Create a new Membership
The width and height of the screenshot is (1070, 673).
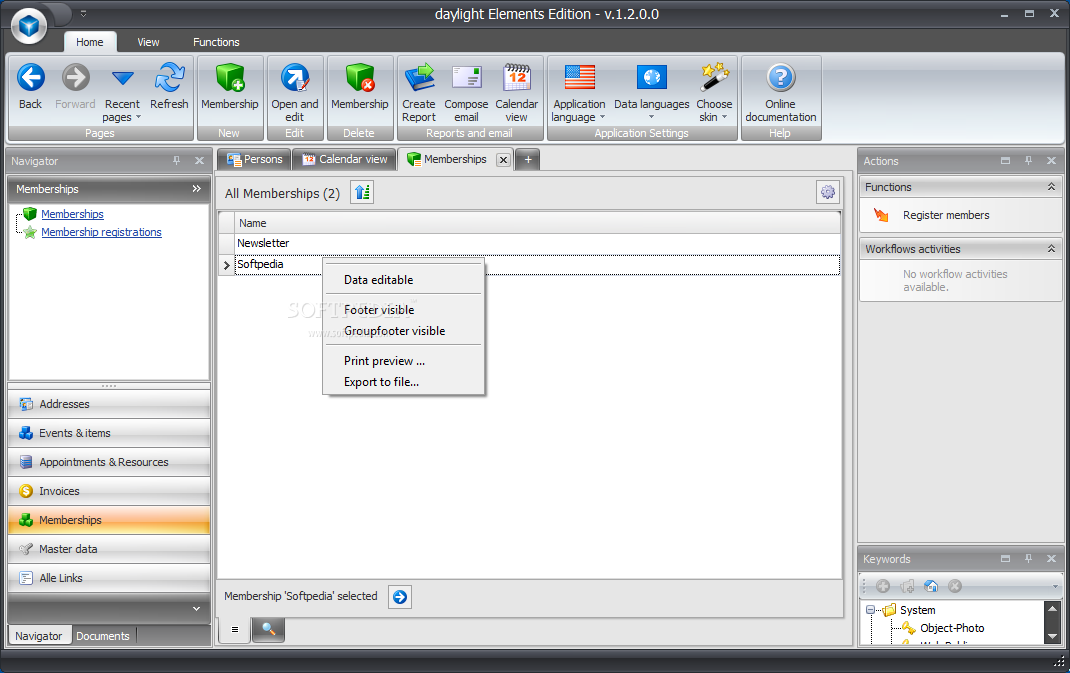click(230, 86)
